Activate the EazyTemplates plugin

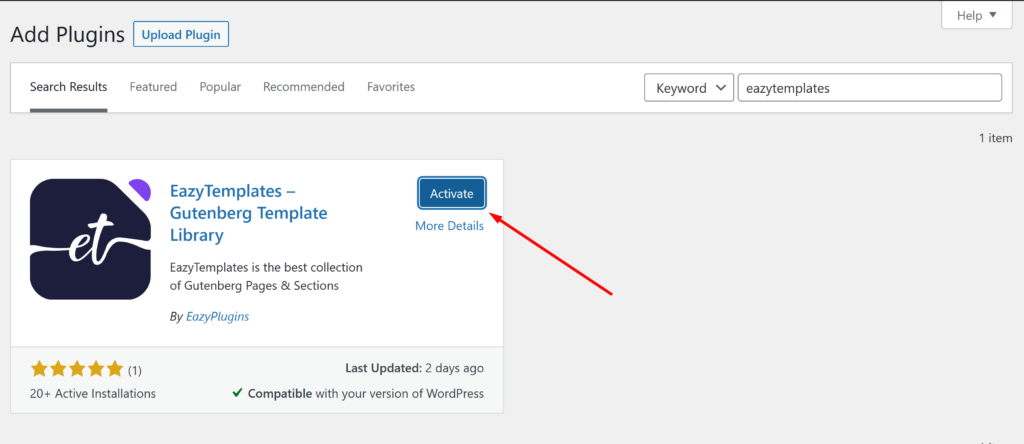coord(452,193)
